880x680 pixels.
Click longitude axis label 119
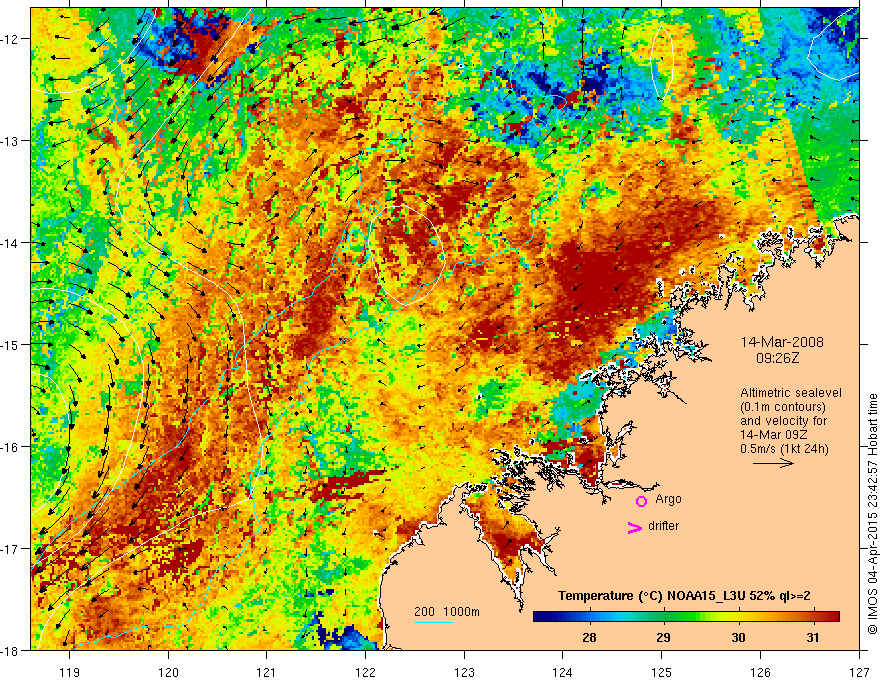click(x=70, y=672)
